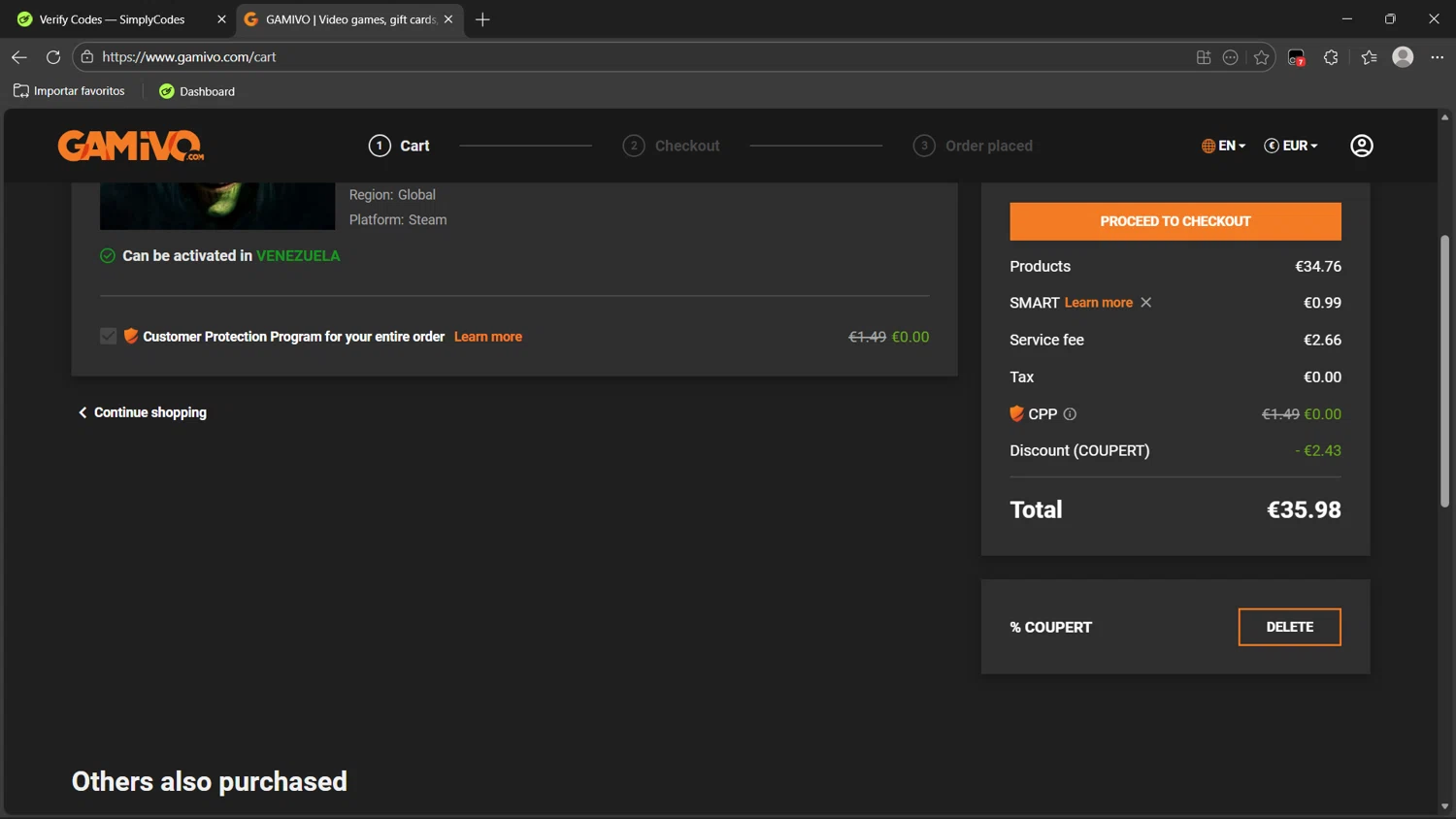The image size is (1456, 819).
Task: Click the step 2 Checkout circle
Action: click(634, 146)
